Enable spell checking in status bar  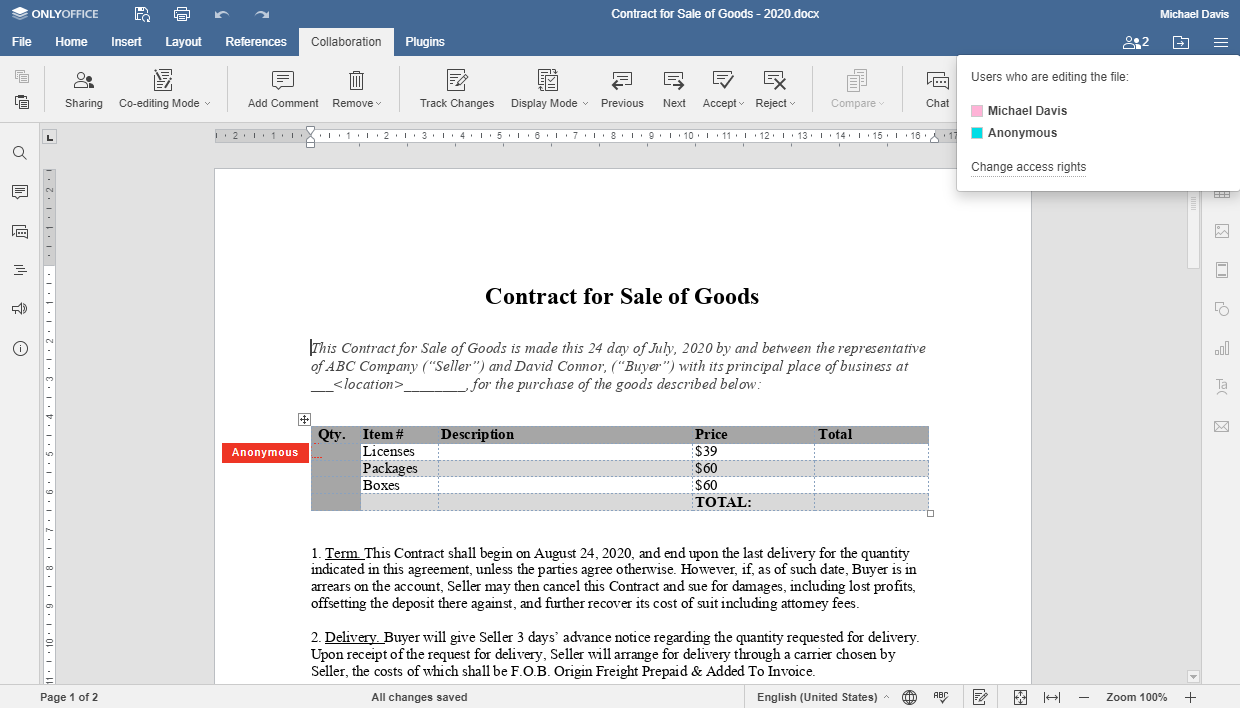[938, 697]
